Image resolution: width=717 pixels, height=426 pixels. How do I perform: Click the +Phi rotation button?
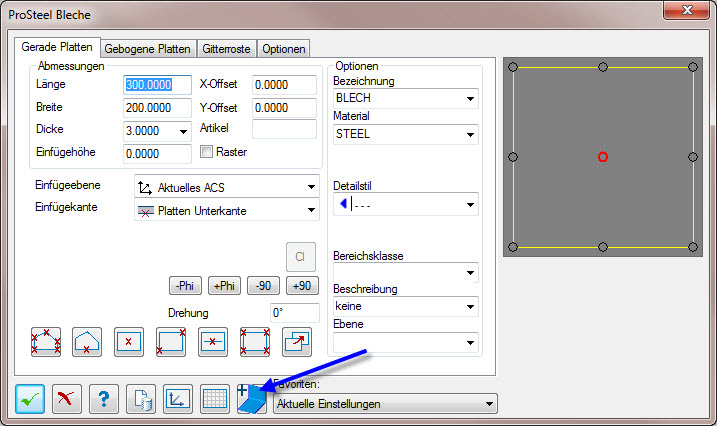click(x=224, y=286)
